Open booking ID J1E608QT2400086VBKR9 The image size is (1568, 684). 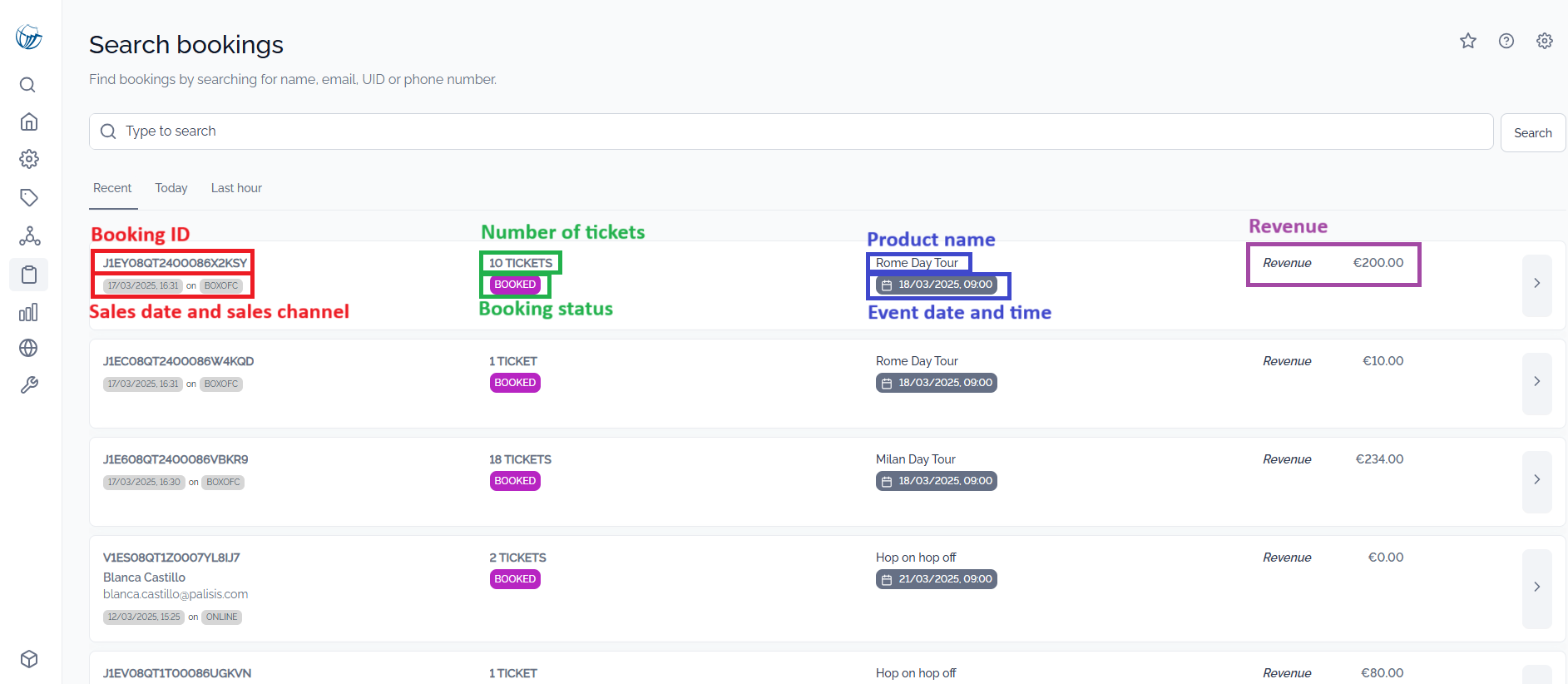[x=176, y=459]
